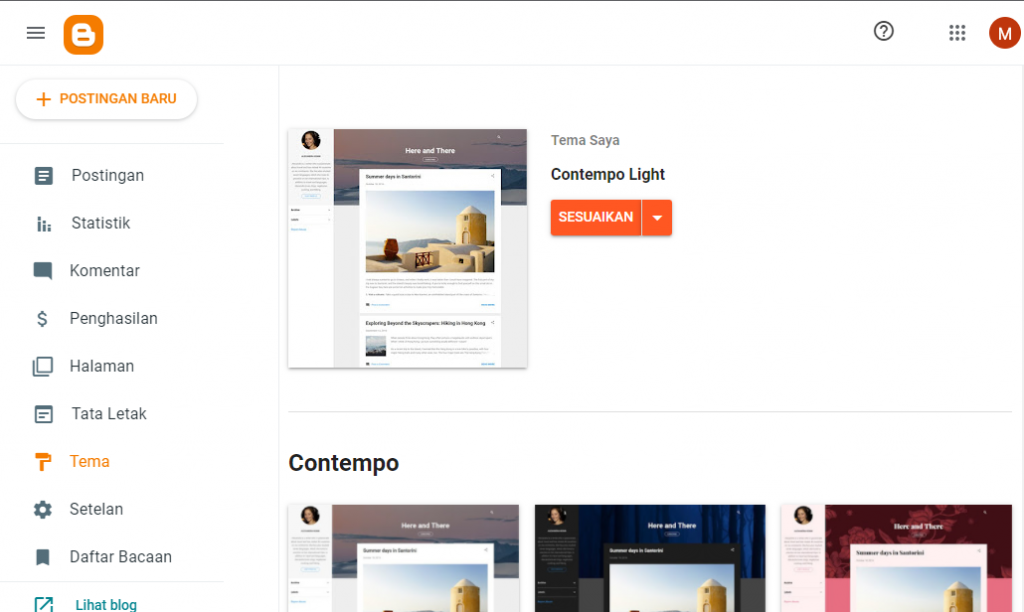Open the account avatar menu
The image size is (1024, 612).
[x=1005, y=32]
